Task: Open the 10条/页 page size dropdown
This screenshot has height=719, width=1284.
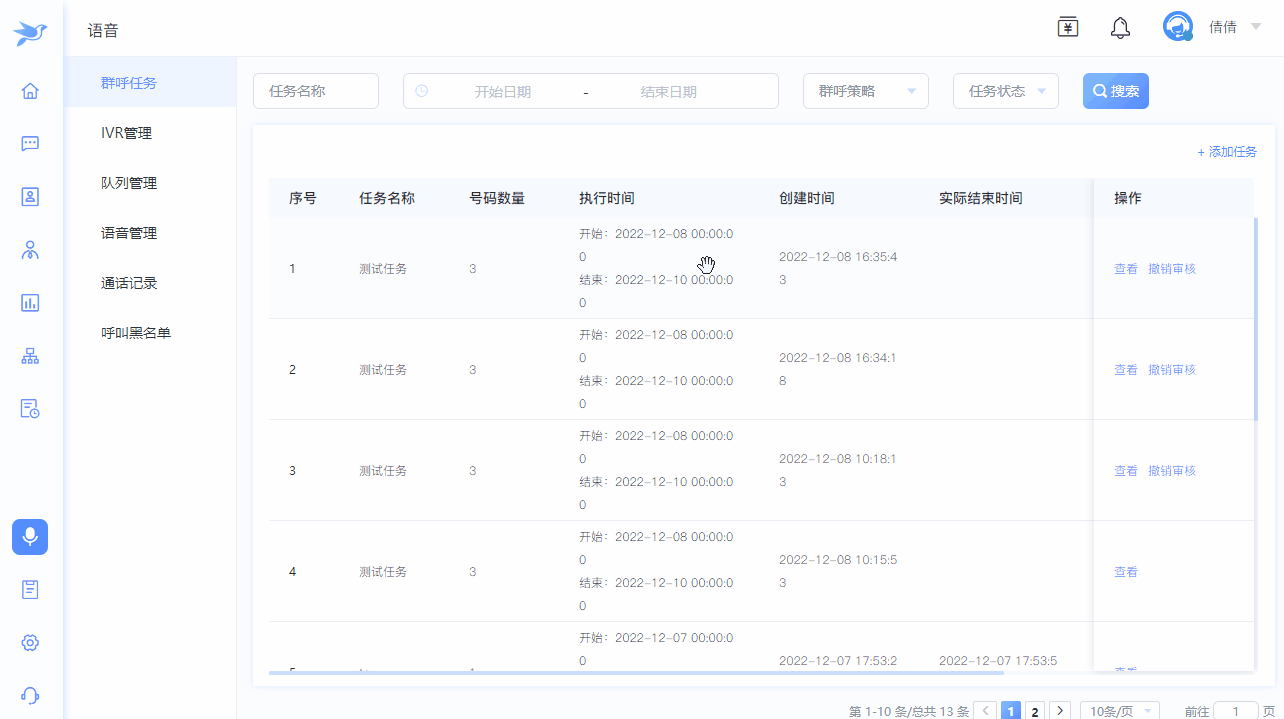Action: [x=1119, y=711]
